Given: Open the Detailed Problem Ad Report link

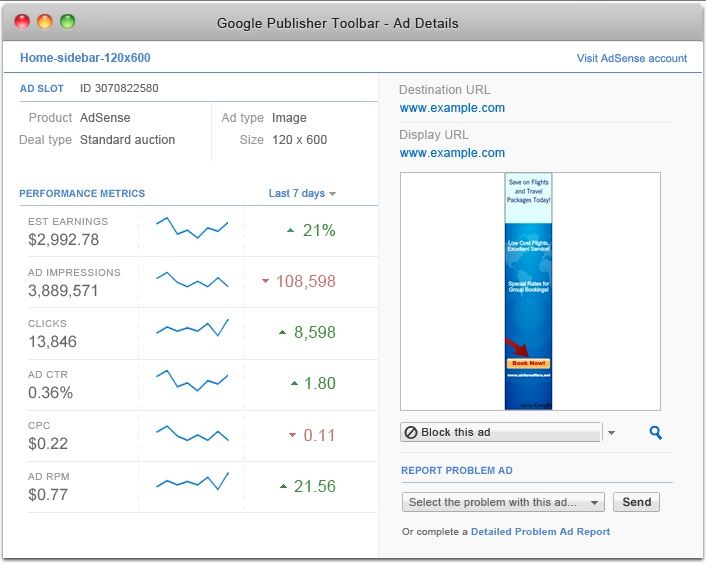Looking at the screenshot, I should (540, 532).
